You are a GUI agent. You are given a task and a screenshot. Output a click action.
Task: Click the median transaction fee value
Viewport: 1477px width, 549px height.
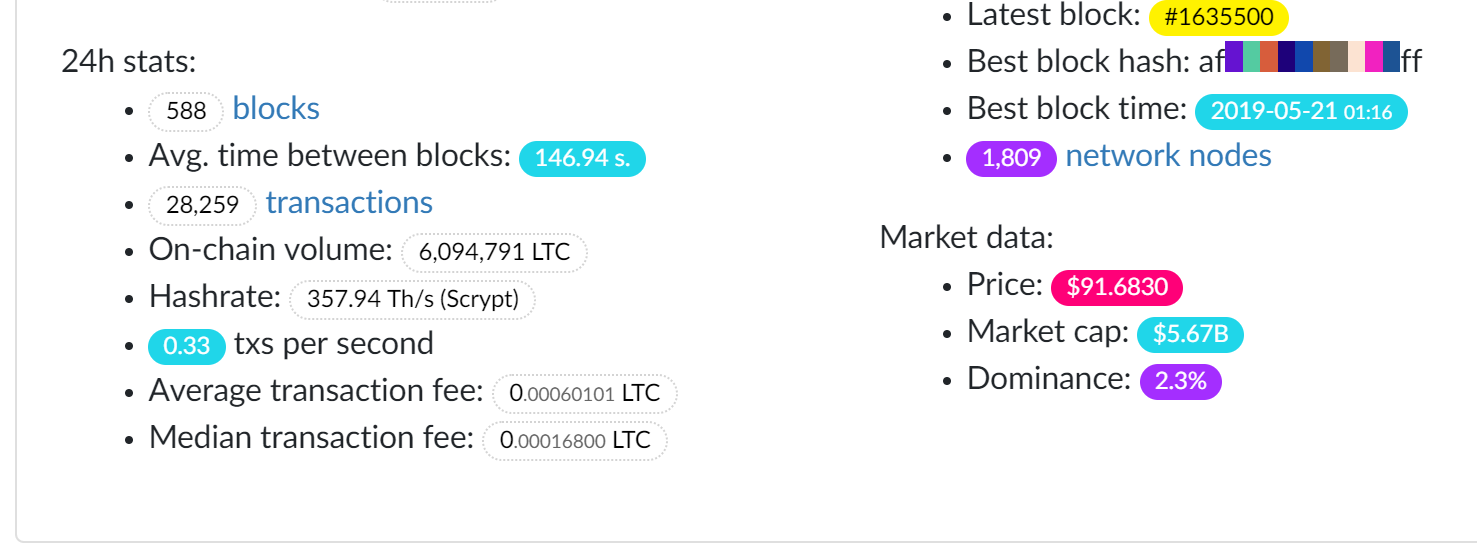574,440
